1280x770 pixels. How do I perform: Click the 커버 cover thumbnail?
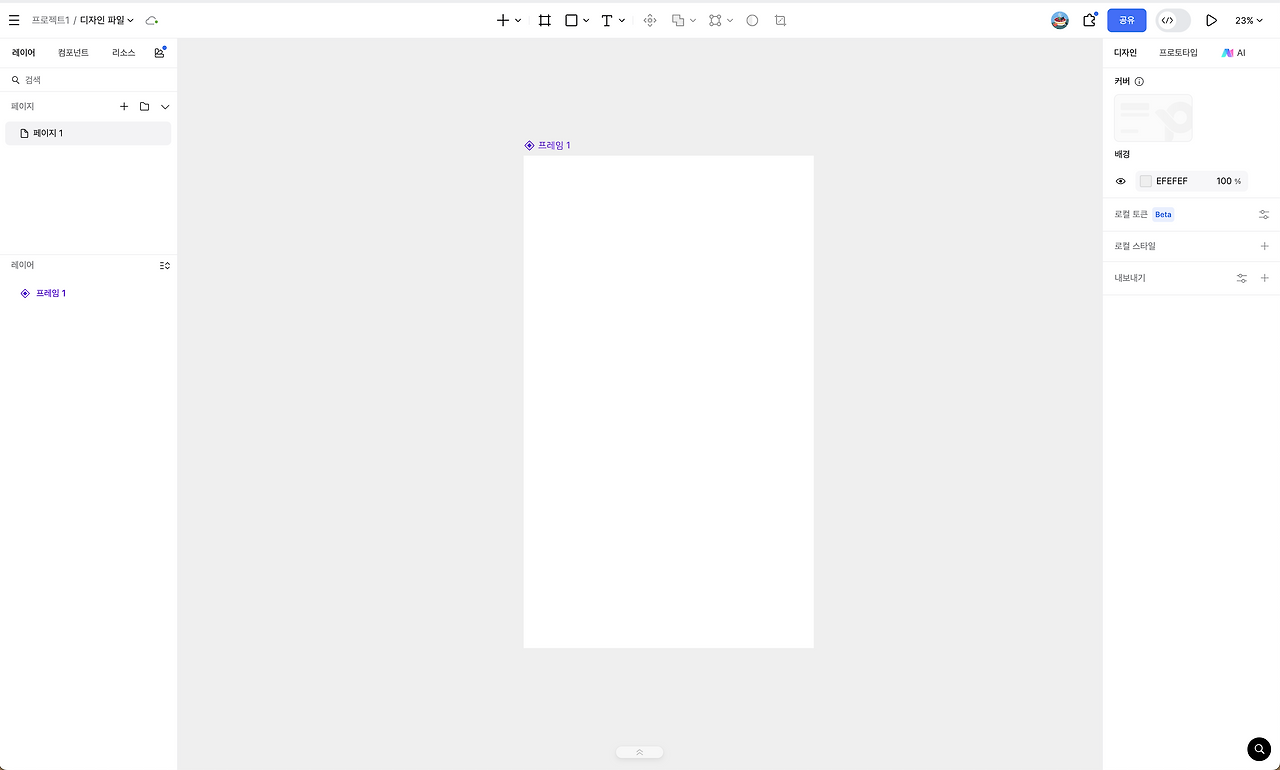(1153, 118)
